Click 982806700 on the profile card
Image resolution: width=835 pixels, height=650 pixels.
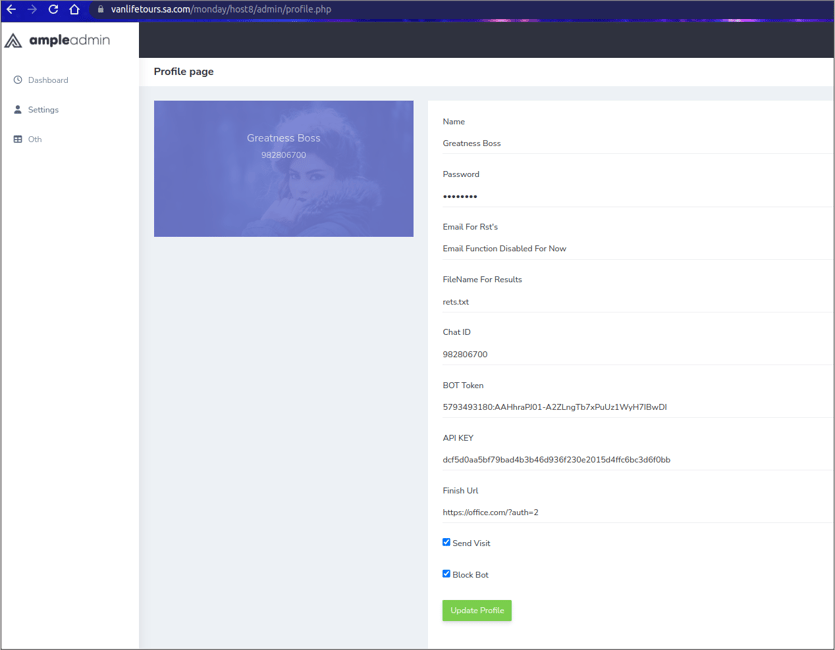point(283,155)
